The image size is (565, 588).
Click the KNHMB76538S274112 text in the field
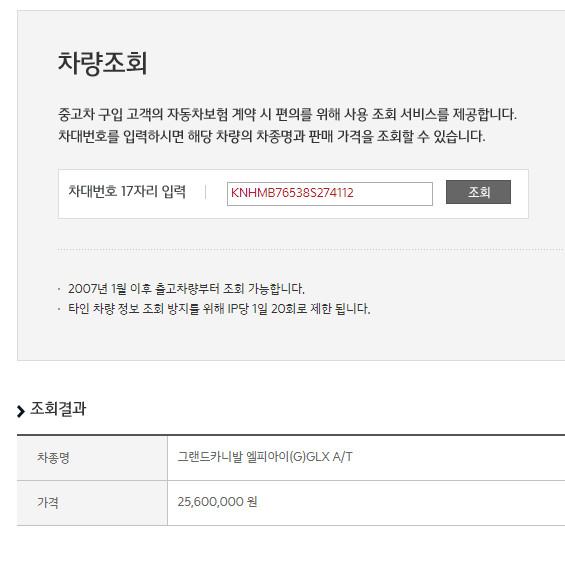click(292, 193)
